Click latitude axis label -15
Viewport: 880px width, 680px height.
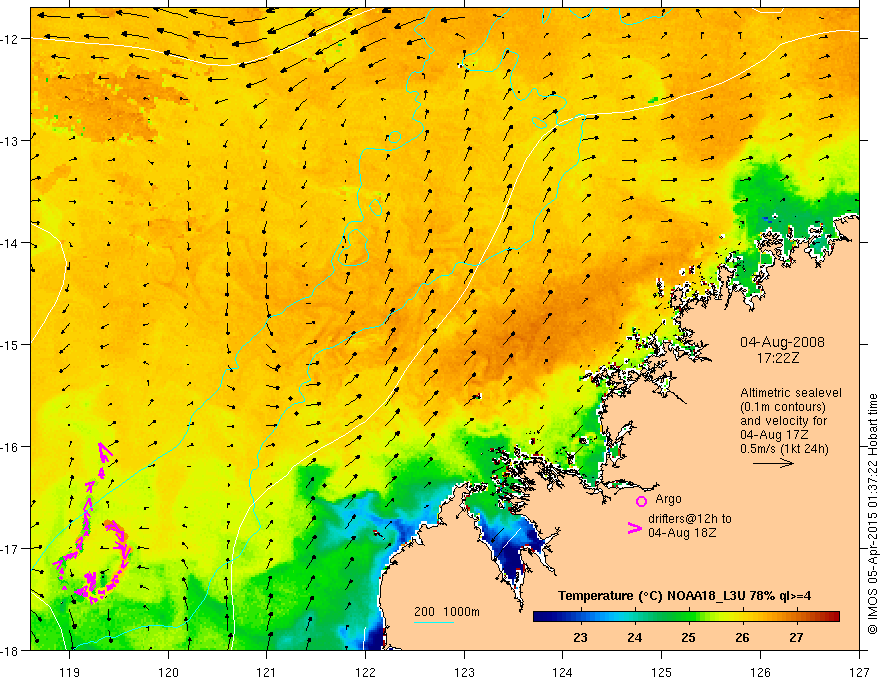[x=11, y=344]
